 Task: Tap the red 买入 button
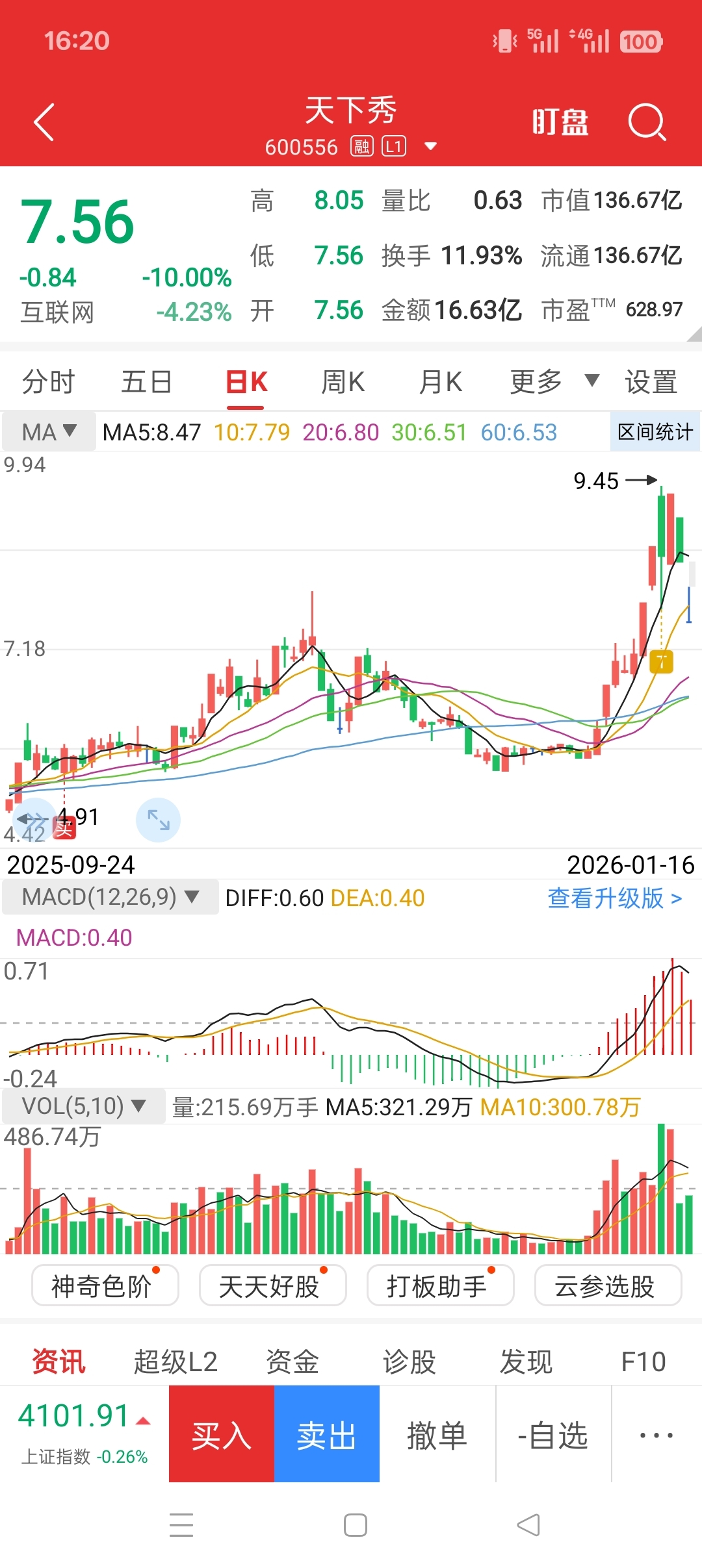click(x=222, y=1434)
